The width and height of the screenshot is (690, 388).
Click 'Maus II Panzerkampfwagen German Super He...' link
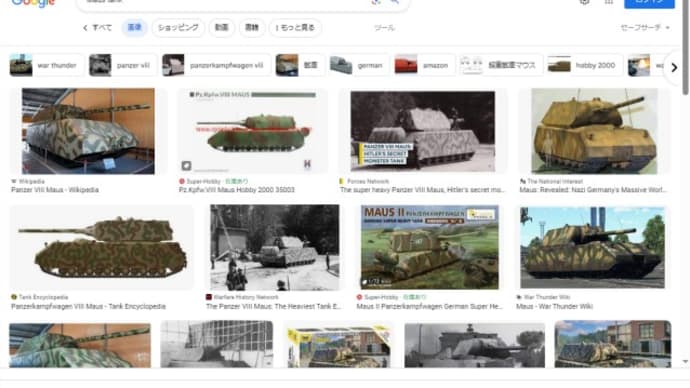coord(429,307)
